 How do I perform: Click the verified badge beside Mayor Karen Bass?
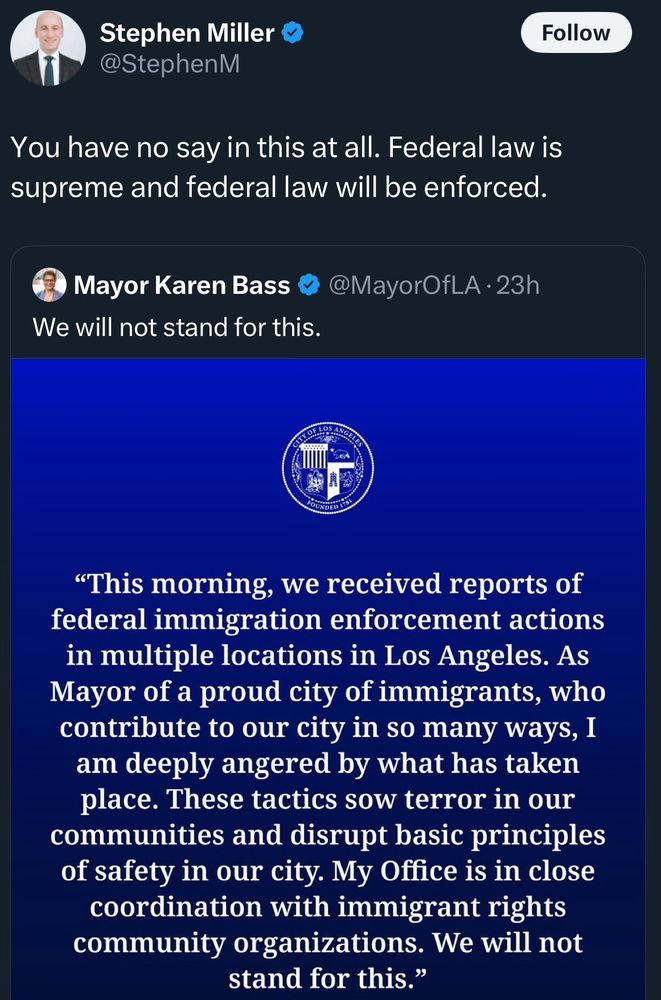coord(310,286)
